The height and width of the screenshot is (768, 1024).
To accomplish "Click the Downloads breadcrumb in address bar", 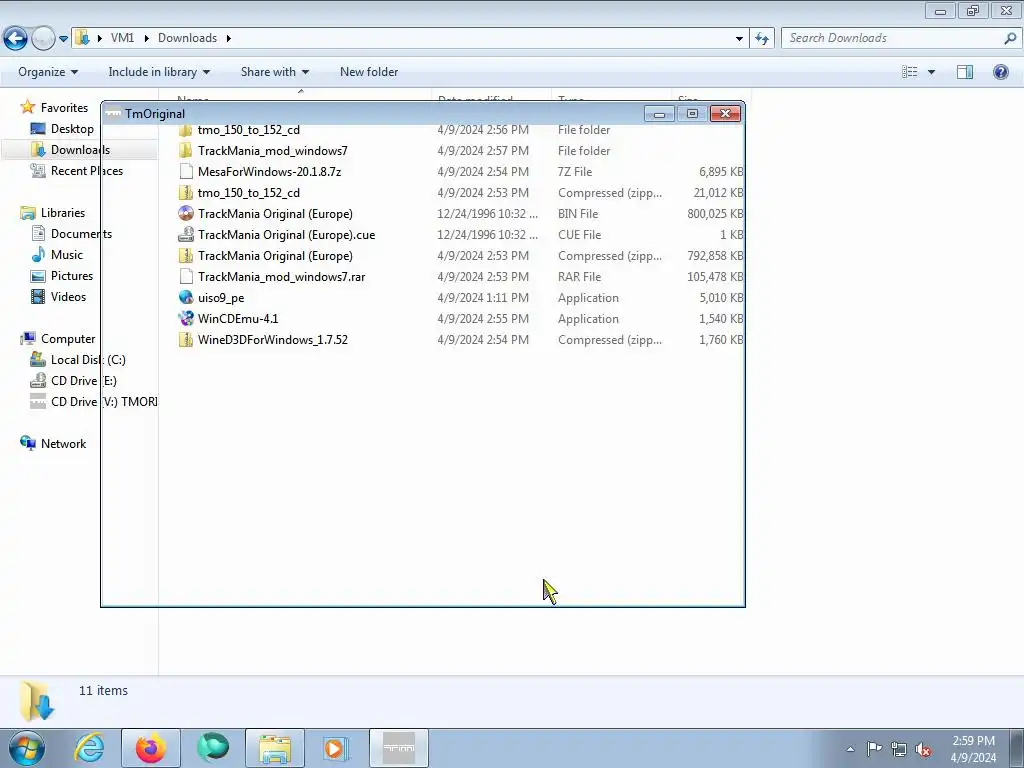I will pos(187,38).
